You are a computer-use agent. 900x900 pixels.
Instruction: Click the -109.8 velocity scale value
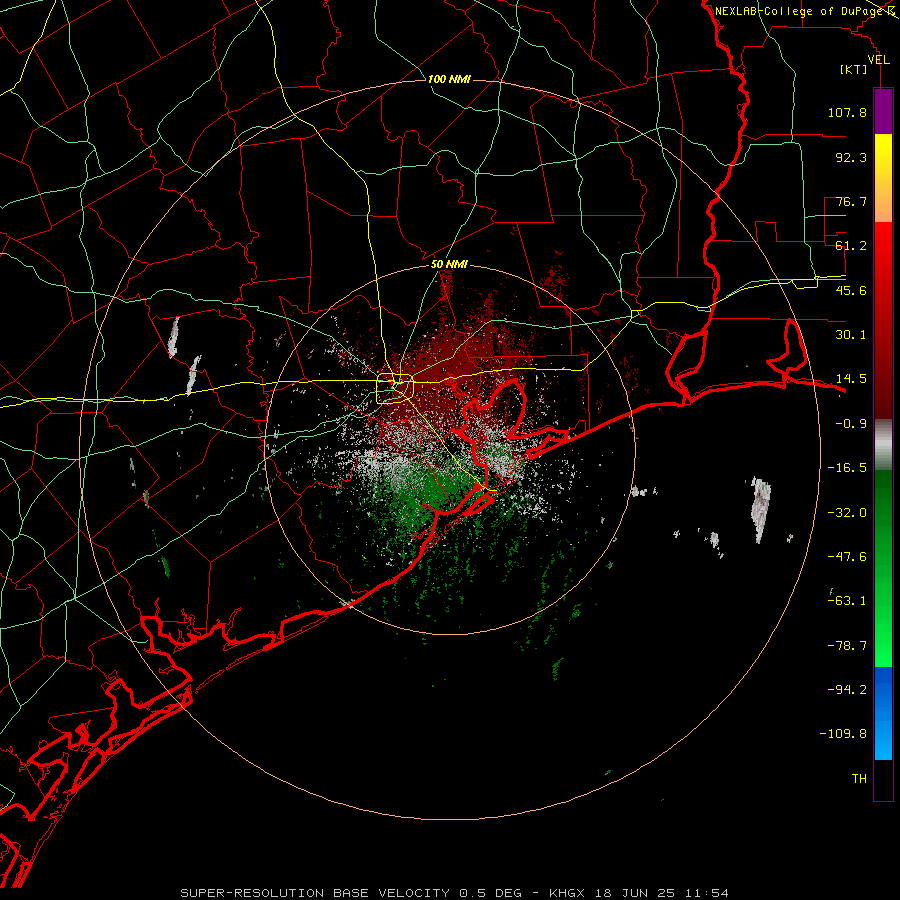click(843, 734)
